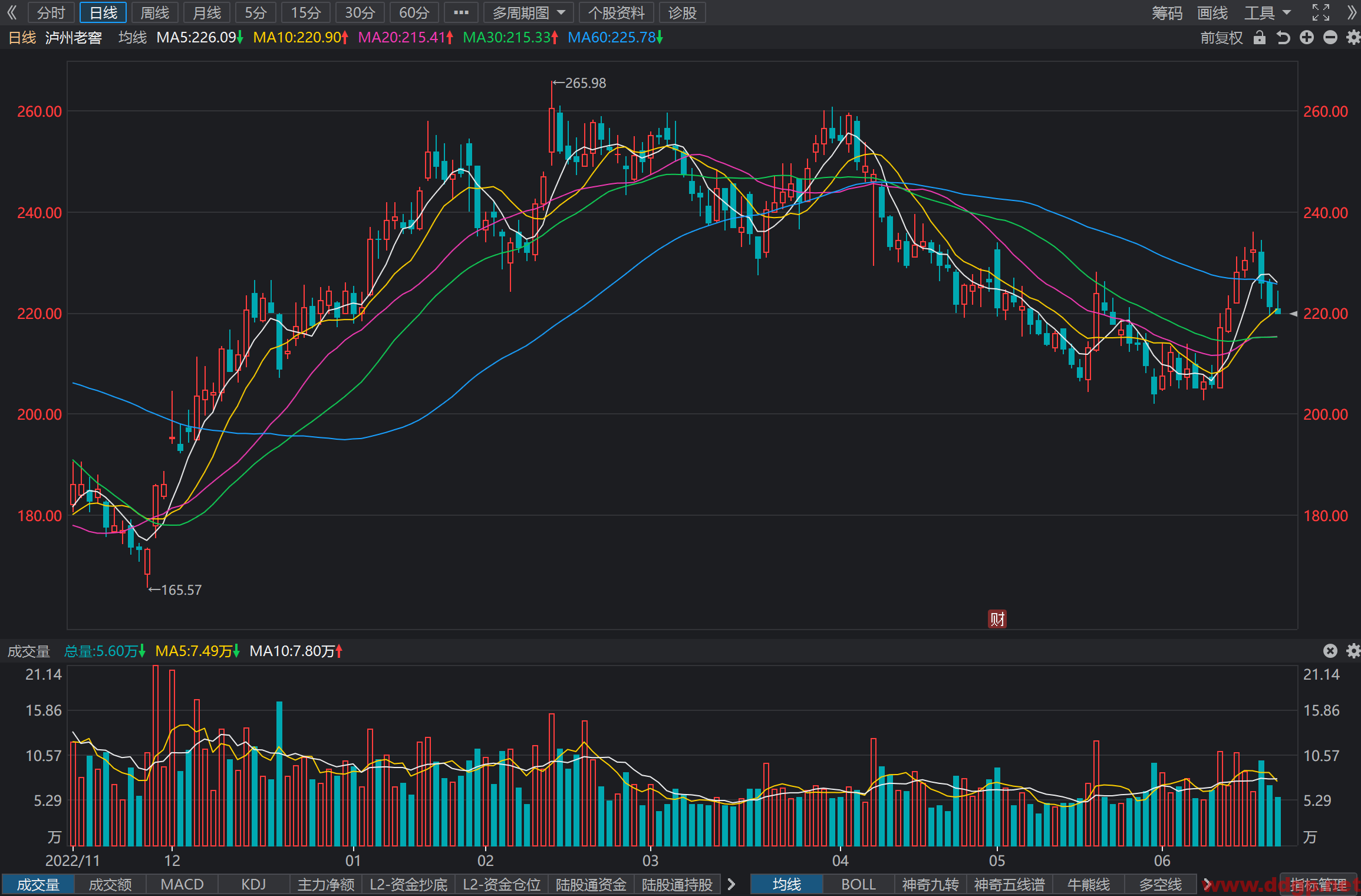Enter fullscreen with the expand icon
This screenshot has height=896, width=1361.
[1321, 12]
